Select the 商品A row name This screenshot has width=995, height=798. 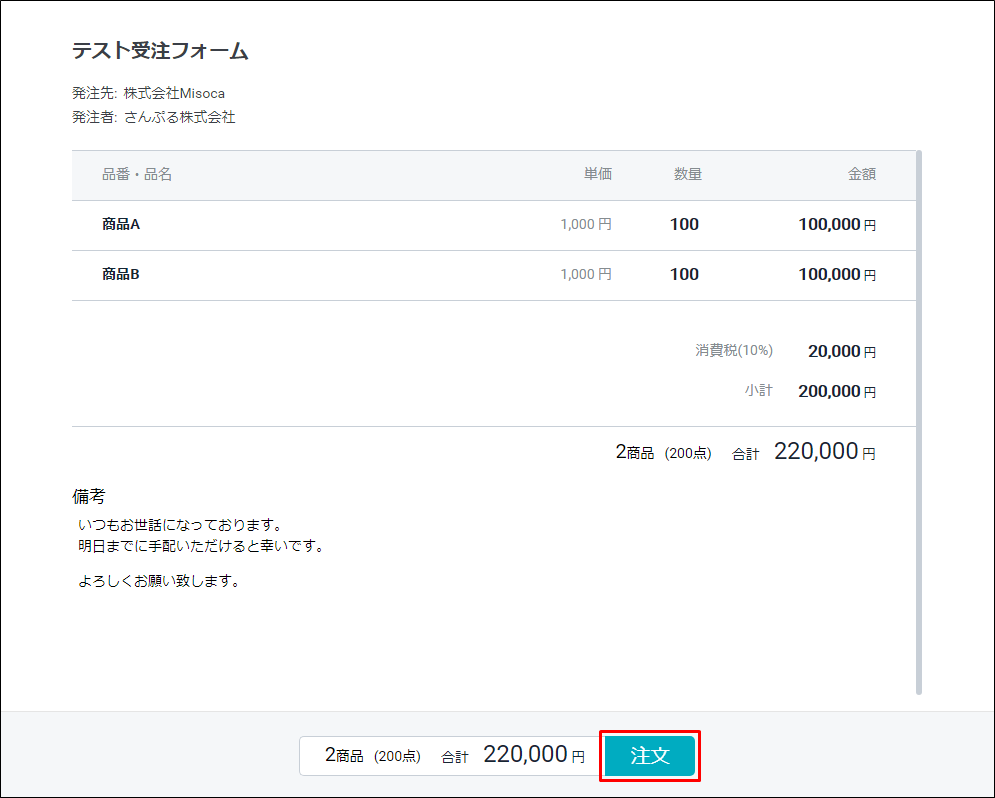tap(121, 224)
